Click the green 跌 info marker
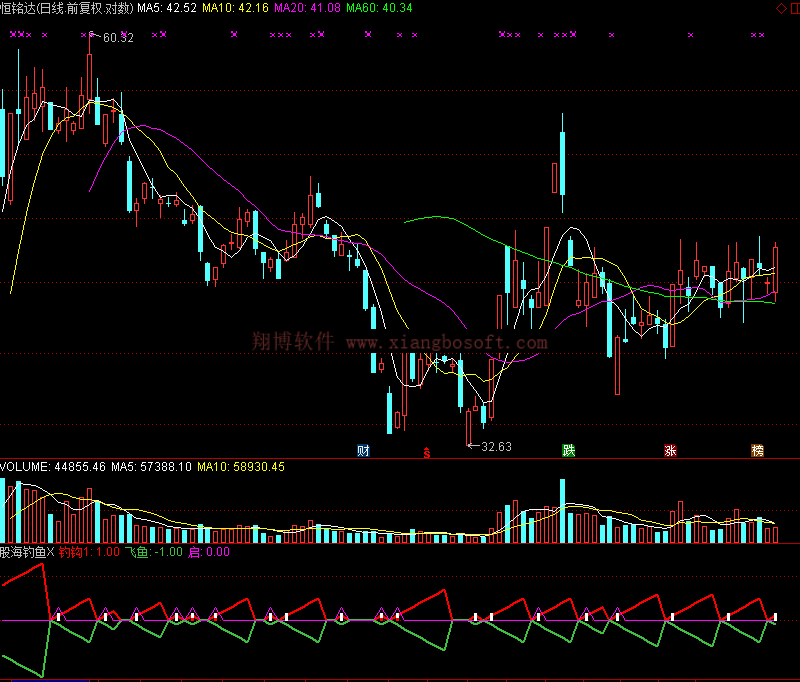This screenshot has width=800, height=682. point(568,450)
